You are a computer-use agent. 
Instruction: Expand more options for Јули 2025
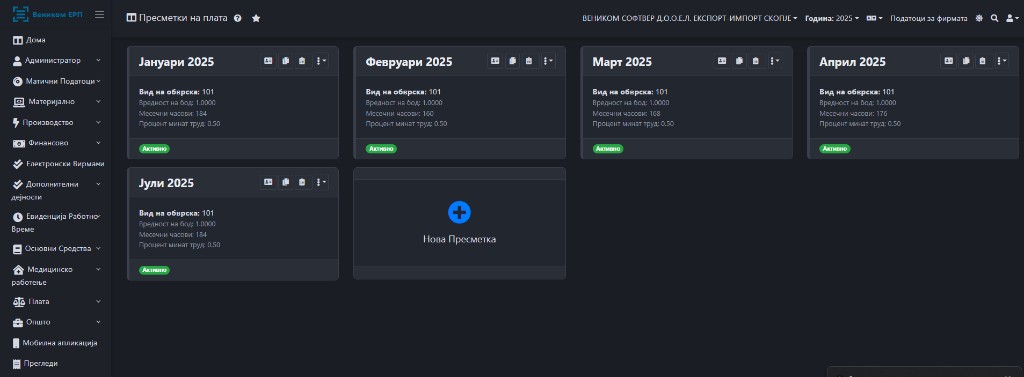coord(321,182)
